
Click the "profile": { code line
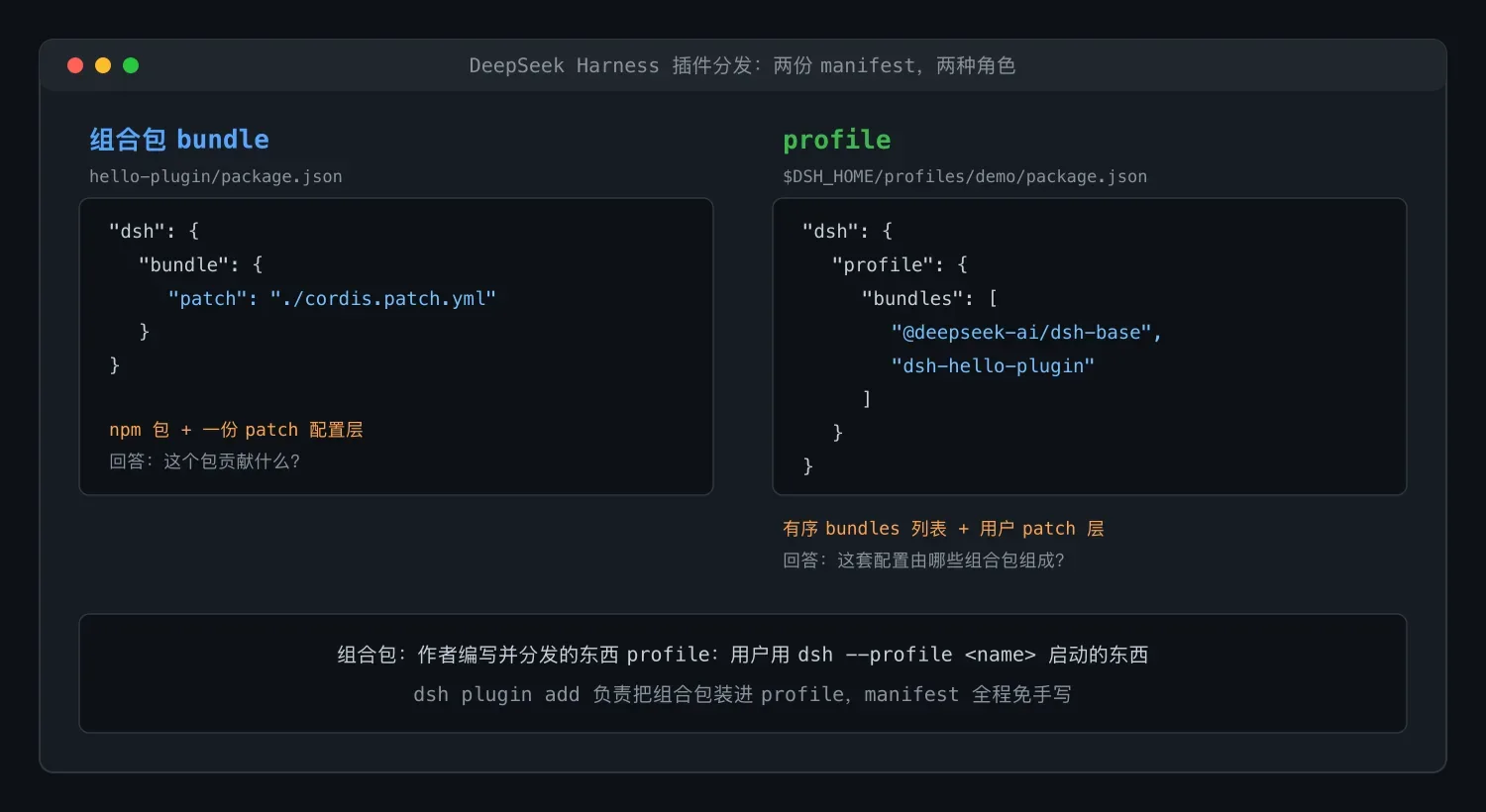pyautogui.click(x=901, y=264)
